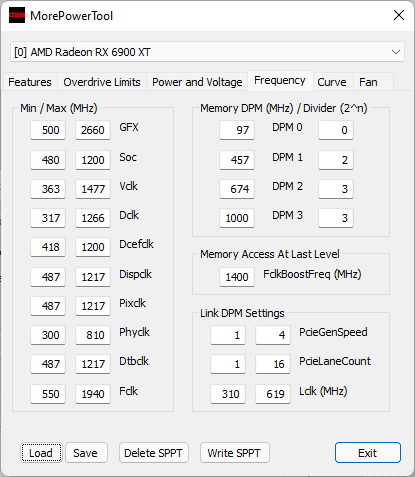
Task: Edit the GFX minimum field showing 500
Action: [48, 130]
